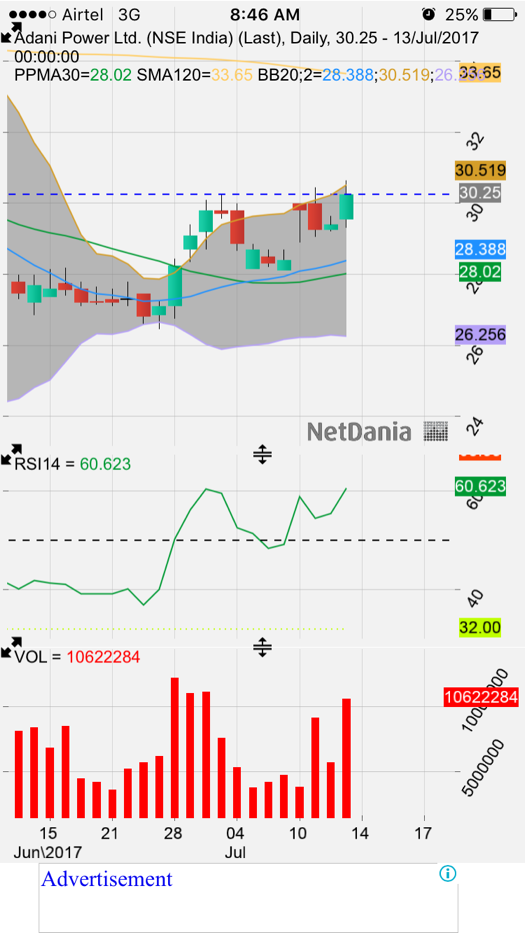Select the 30.25 last price label
Viewport: 525px width, 933px height.
pyautogui.click(x=480, y=193)
